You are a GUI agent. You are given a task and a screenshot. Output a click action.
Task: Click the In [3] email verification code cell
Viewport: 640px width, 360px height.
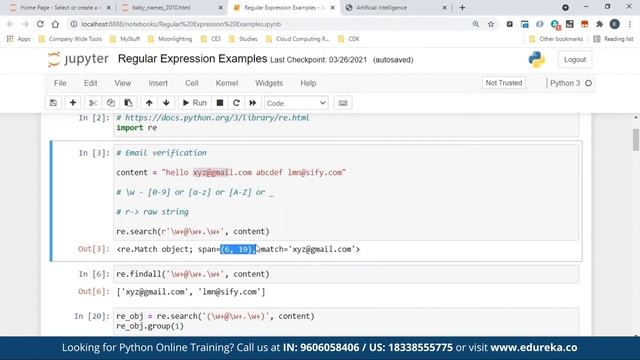[x=346, y=192]
